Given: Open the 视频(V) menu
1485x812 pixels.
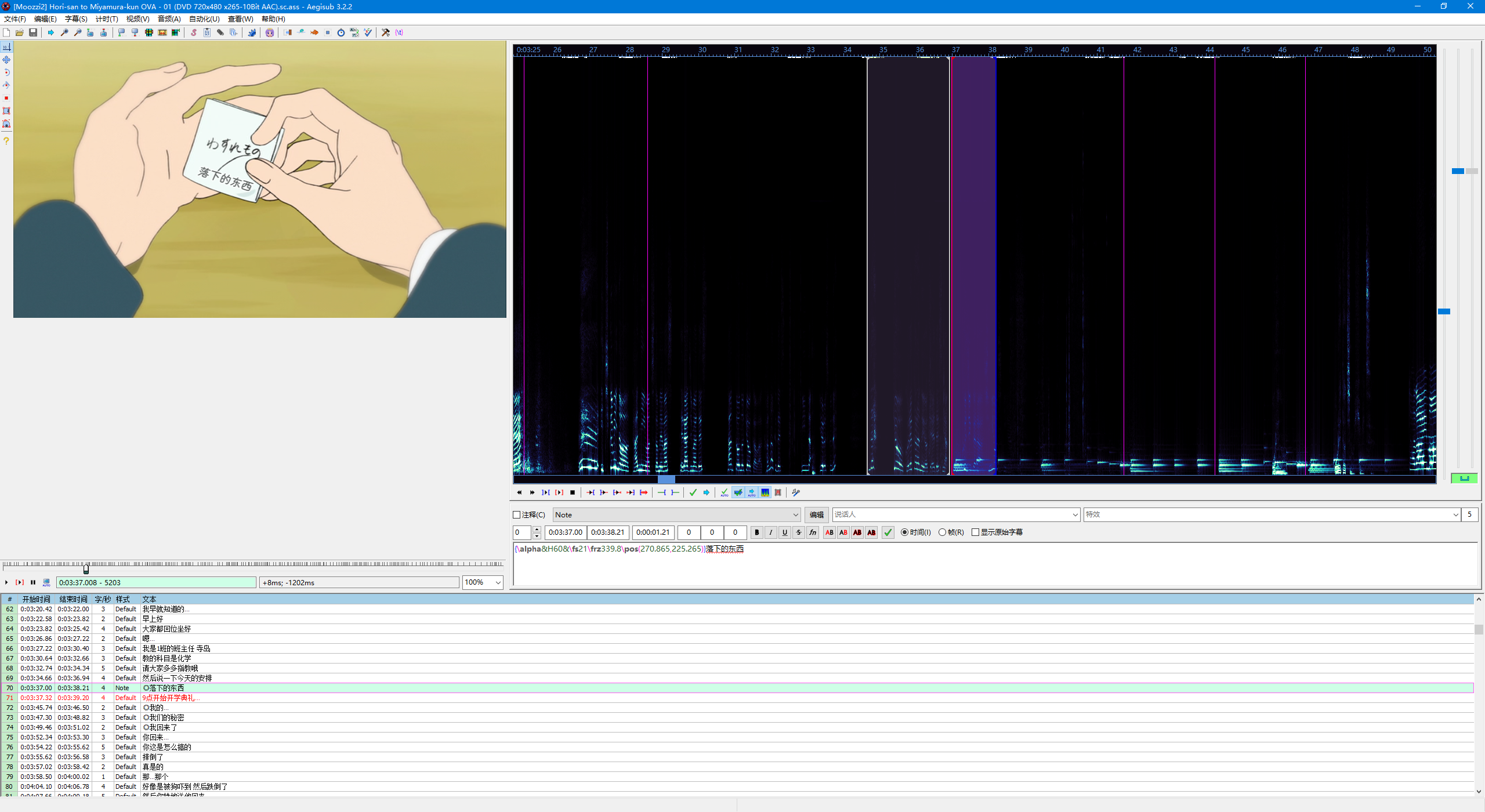Looking at the screenshot, I should [x=138, y=19].
